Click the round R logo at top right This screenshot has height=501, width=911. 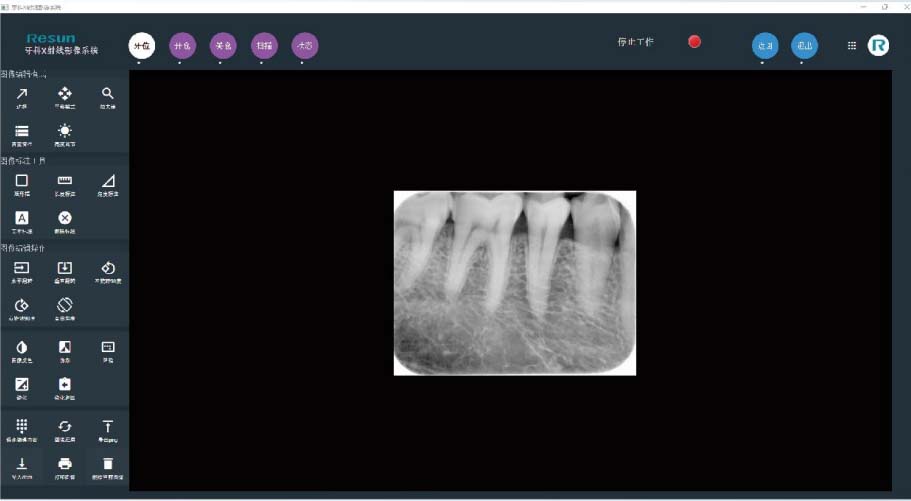coord(878,45)
